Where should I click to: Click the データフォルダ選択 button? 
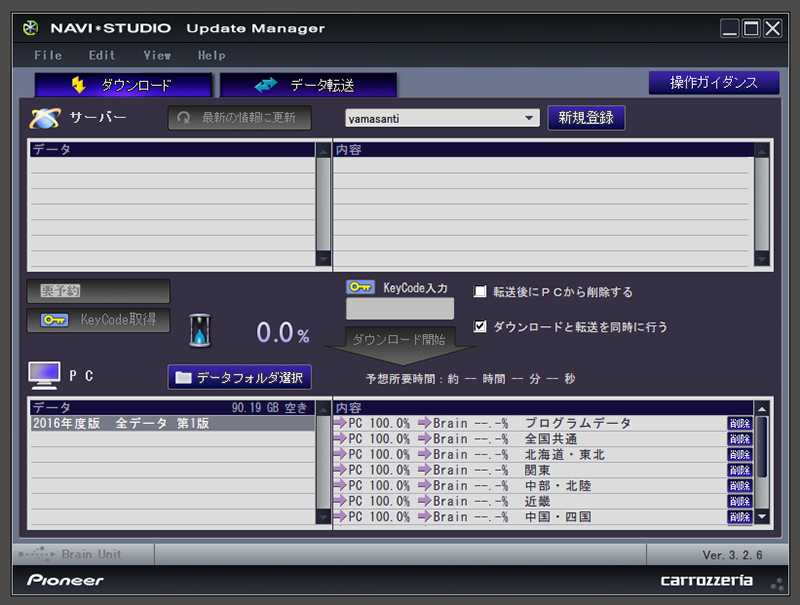pyautogui.click(x=240, y=377)
